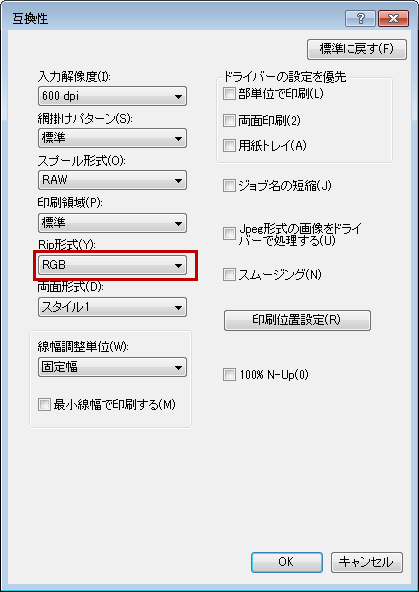This screenshot has width=419, height=592.
Task: Open the スプール形式 RAW dropdown
Action: point(112,180)
